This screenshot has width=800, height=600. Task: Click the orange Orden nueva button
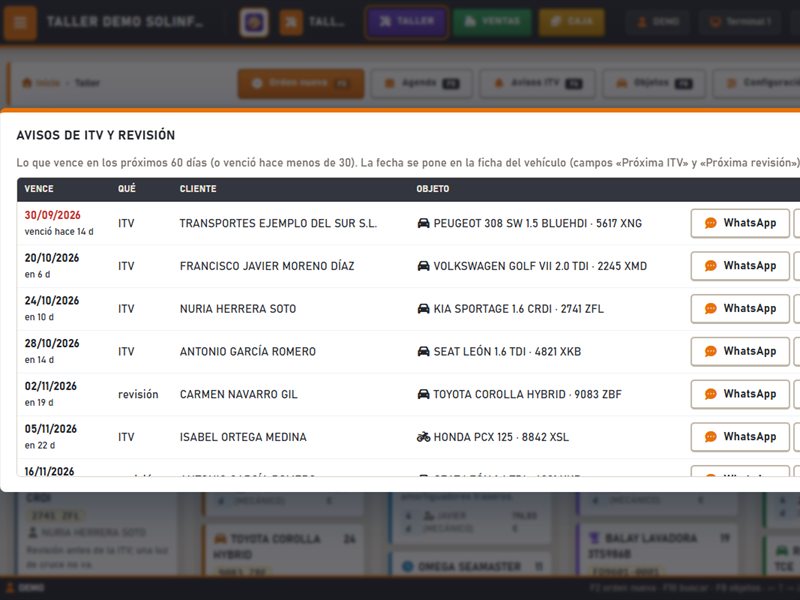coord(301,84)
